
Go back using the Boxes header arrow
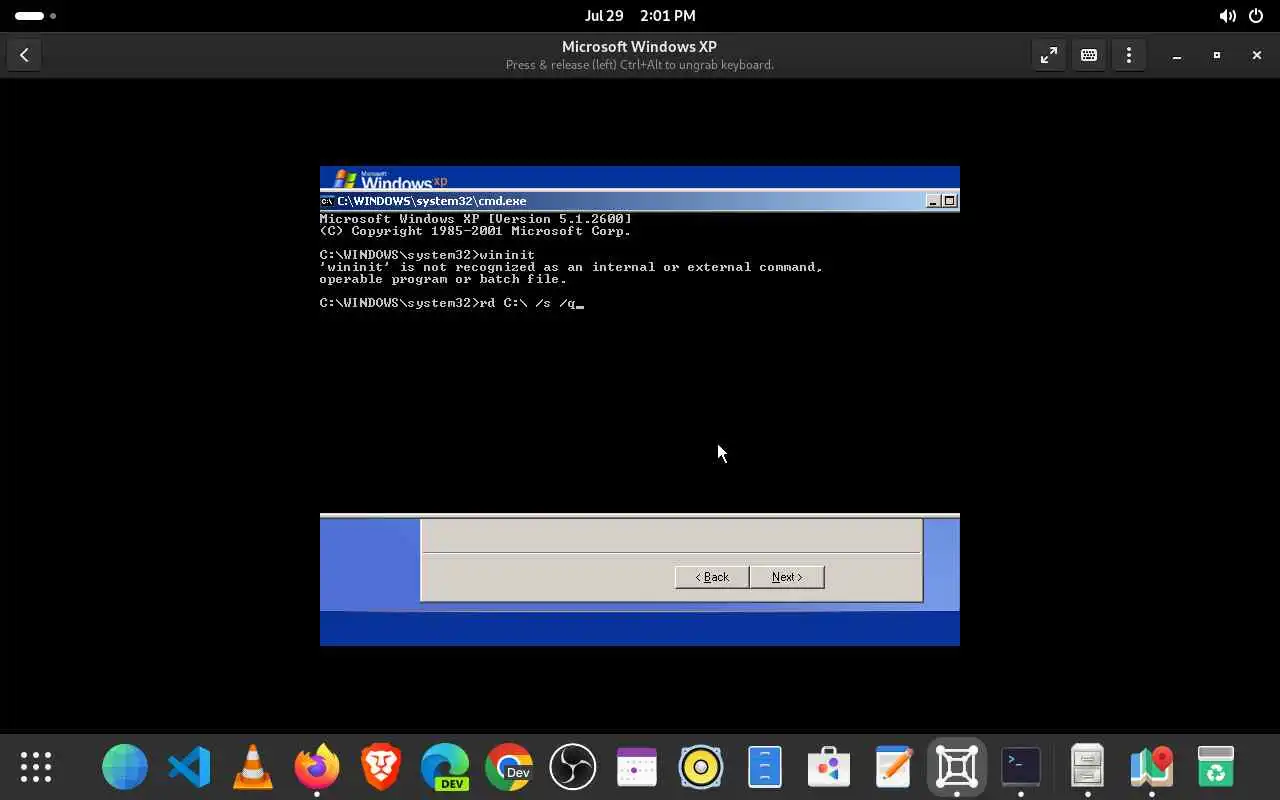(24, 56)
